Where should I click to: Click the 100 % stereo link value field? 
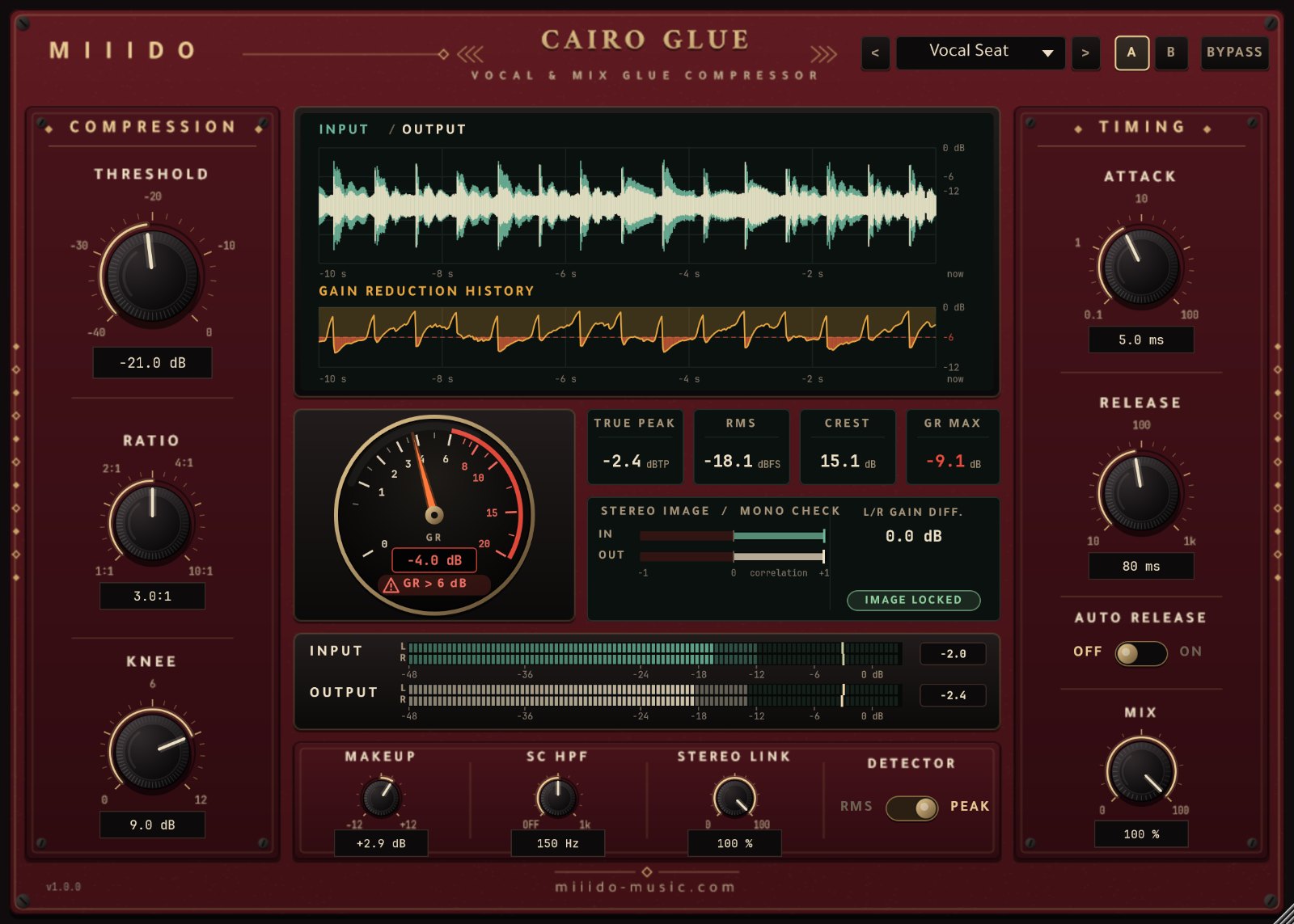pos(734,843)
